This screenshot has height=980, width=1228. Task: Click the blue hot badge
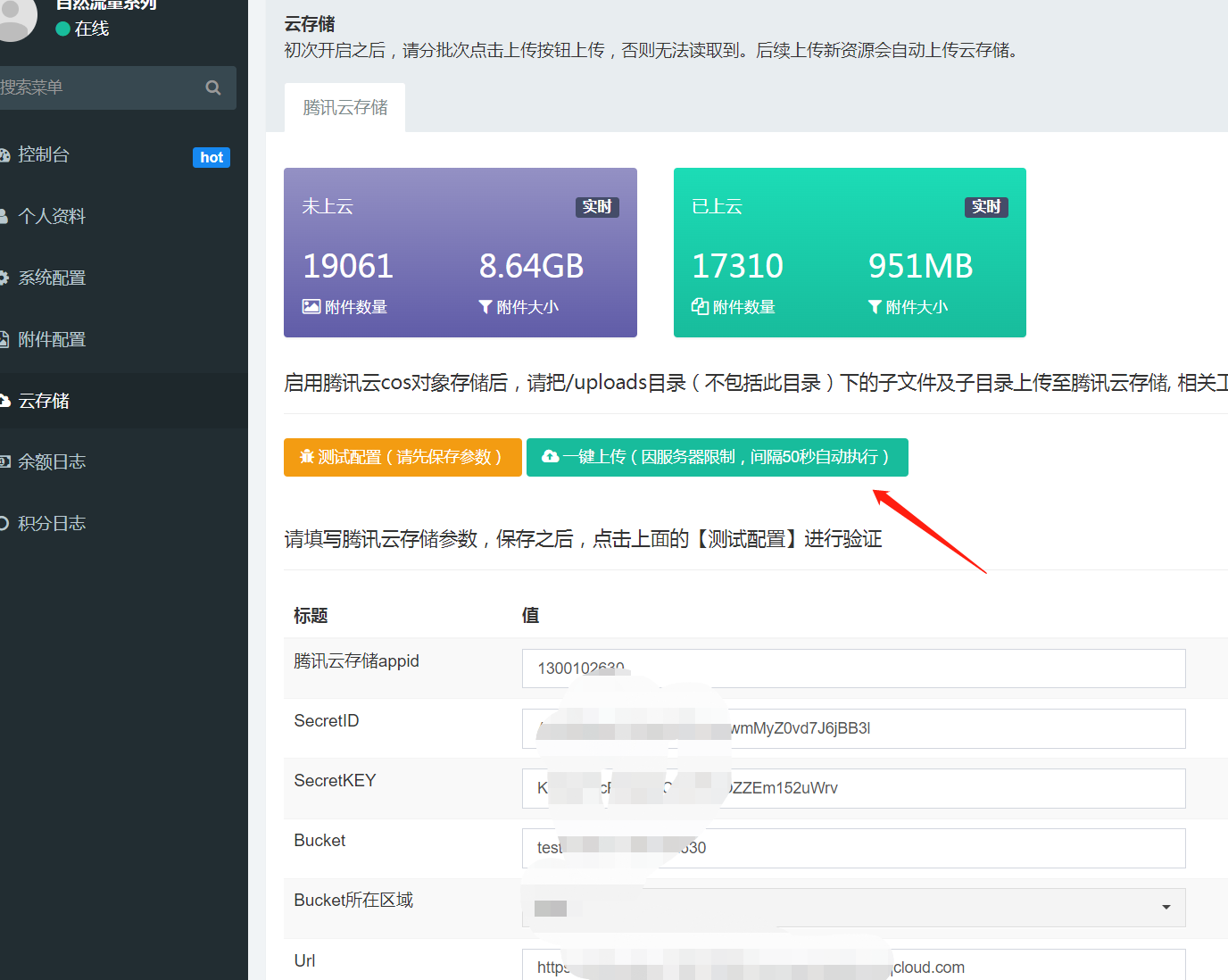pyautogui.click(x=212, y=157)
